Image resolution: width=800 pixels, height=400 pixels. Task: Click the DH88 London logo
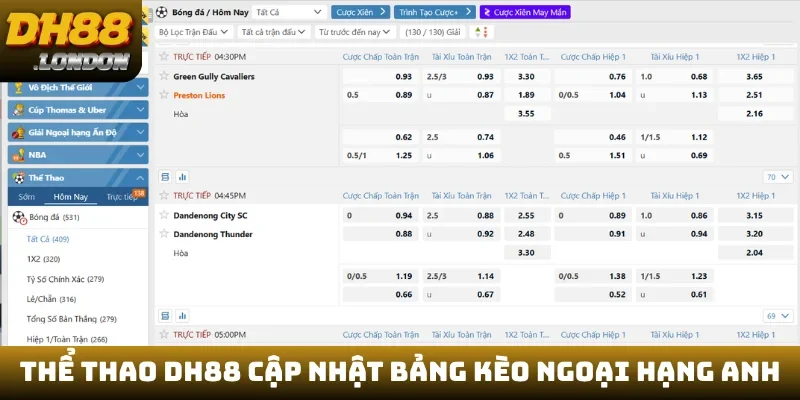70,41
